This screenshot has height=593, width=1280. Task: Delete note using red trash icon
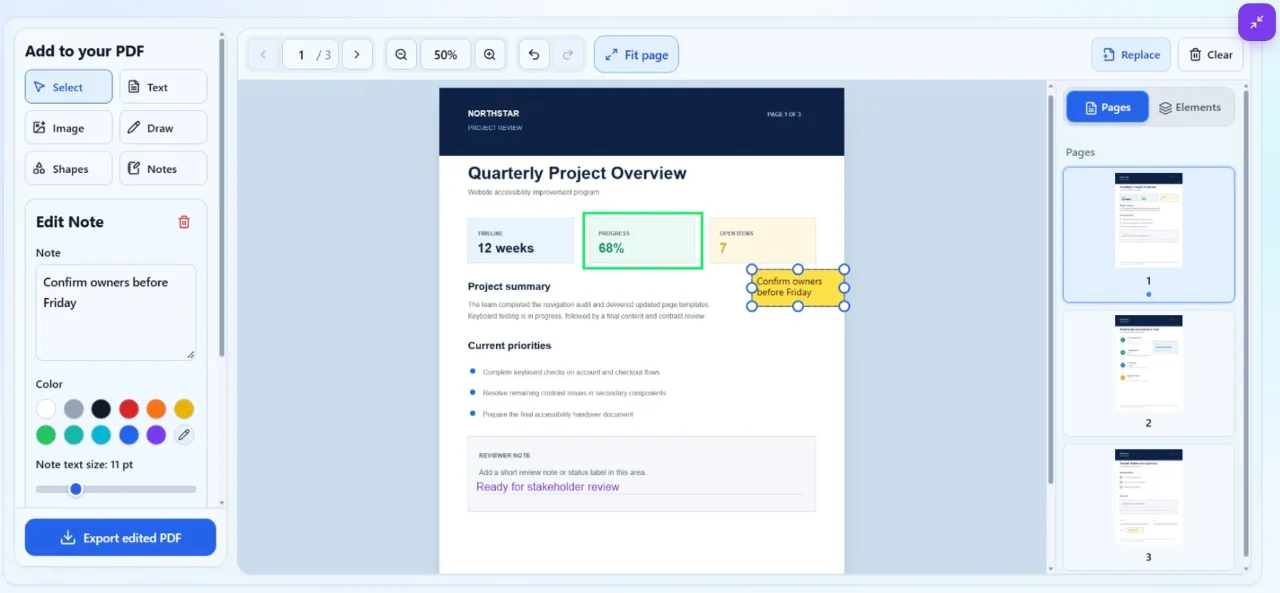click(184, 222)
